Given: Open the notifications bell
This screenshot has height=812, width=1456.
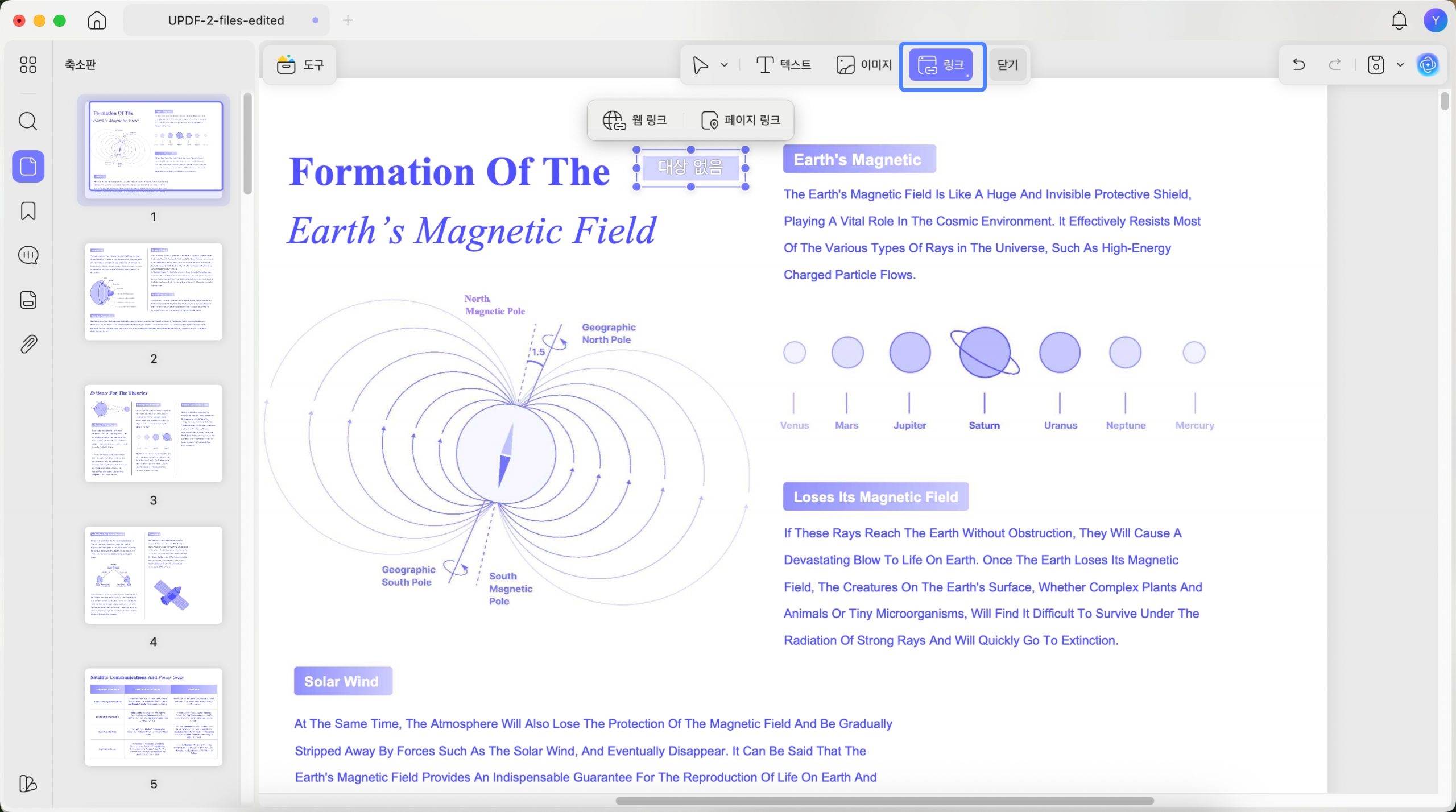Looking at the screenshot, I should [x=1399, y=21].
